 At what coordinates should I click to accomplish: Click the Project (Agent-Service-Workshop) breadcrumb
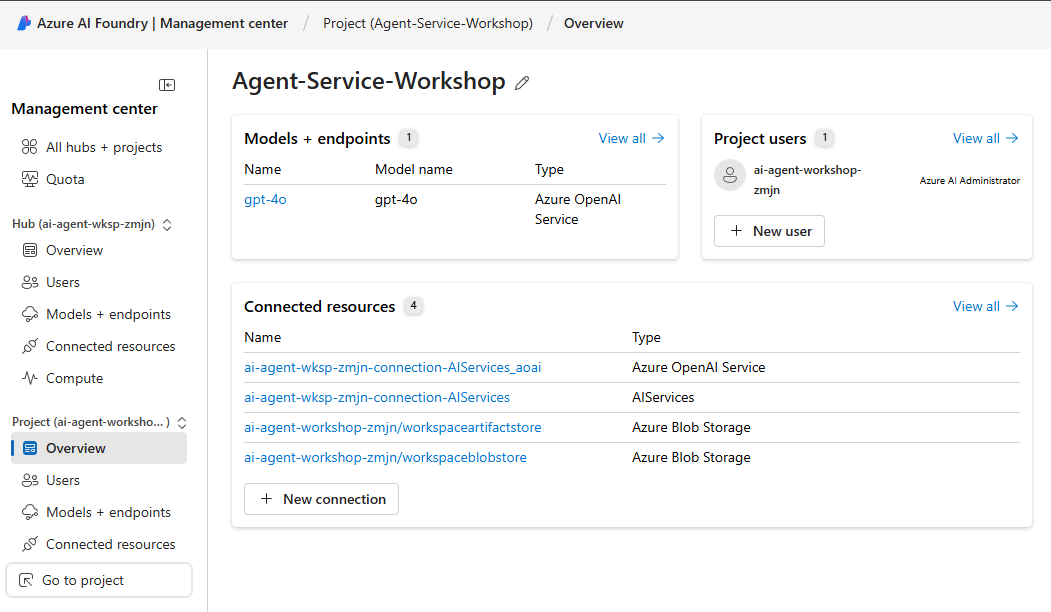[427, 23]
